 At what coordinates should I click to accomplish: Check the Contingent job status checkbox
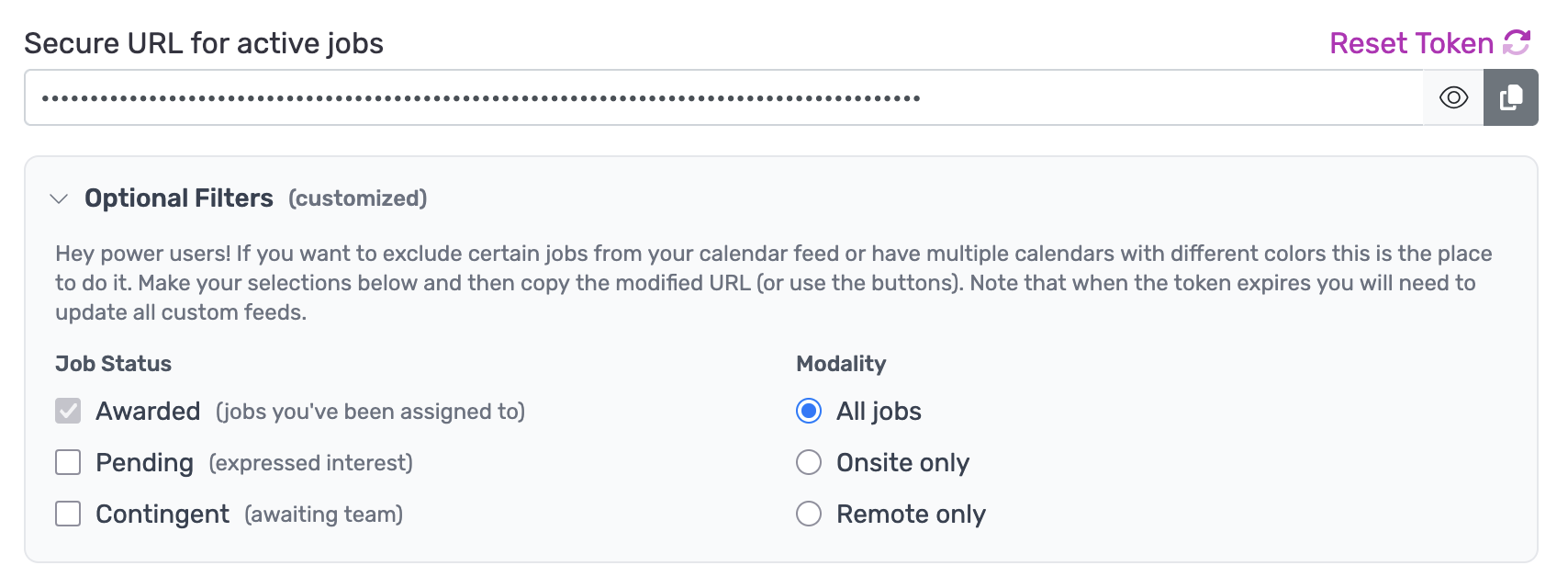(68, 514)
